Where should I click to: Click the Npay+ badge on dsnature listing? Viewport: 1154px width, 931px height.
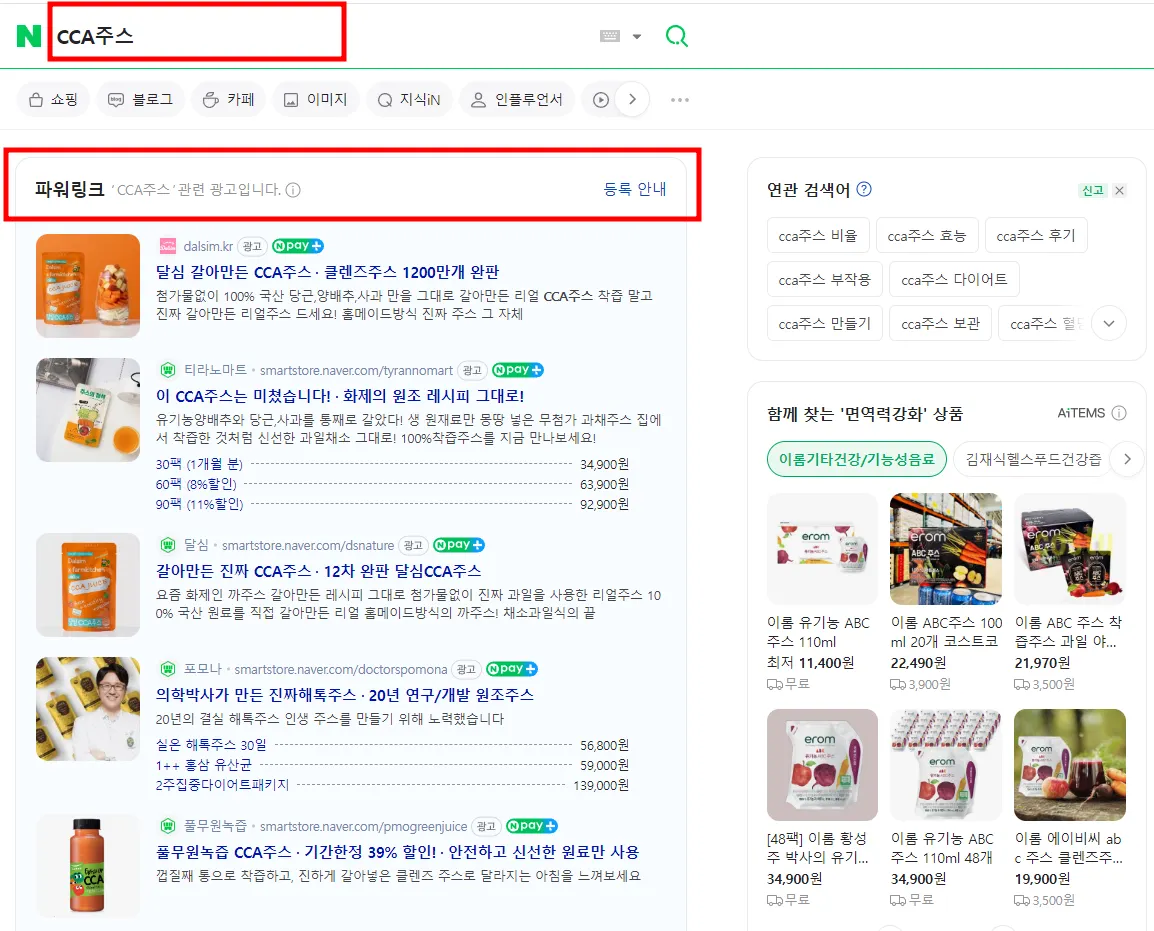click(x=459, y=545)
